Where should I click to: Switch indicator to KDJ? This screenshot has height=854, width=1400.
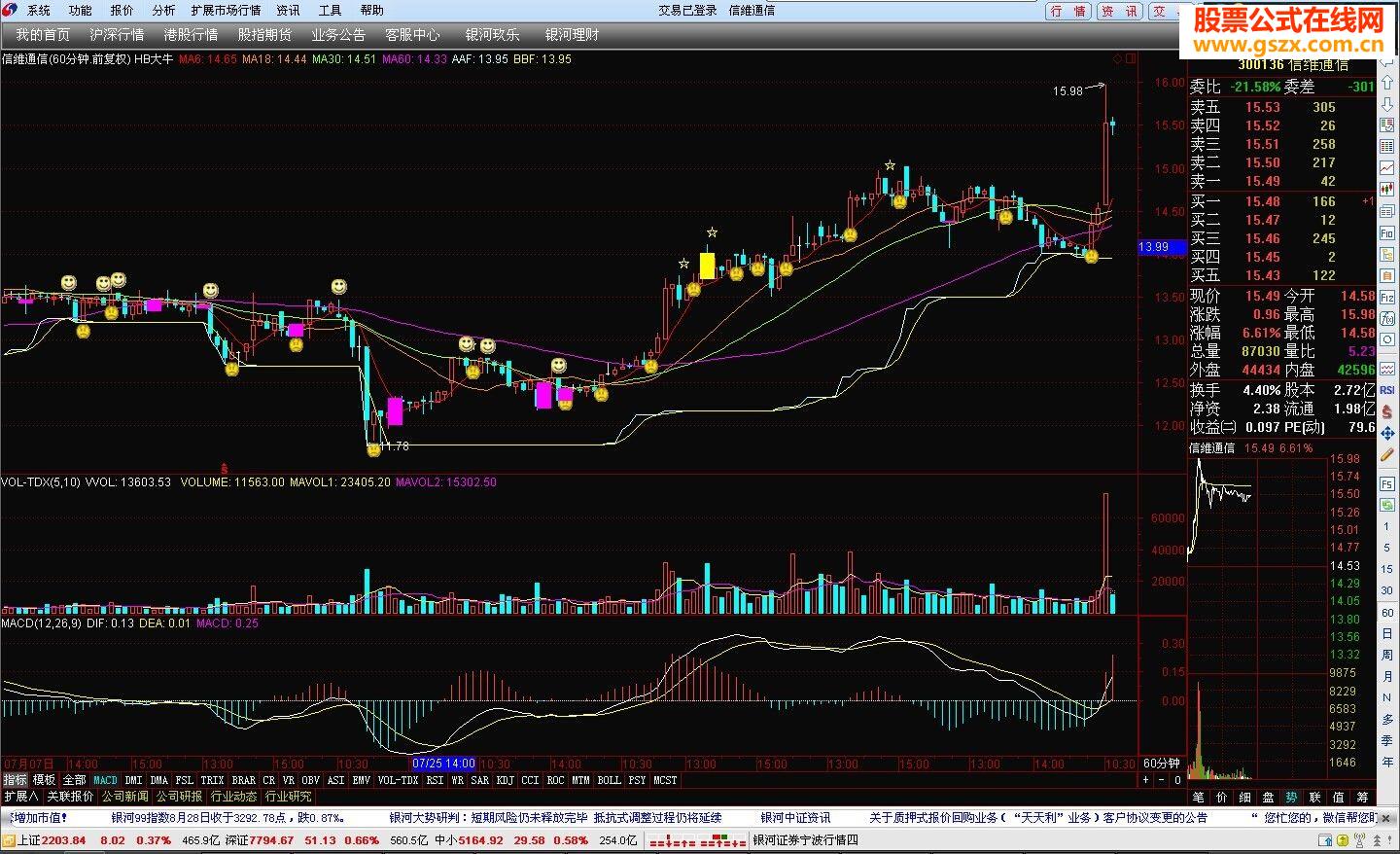505,780
